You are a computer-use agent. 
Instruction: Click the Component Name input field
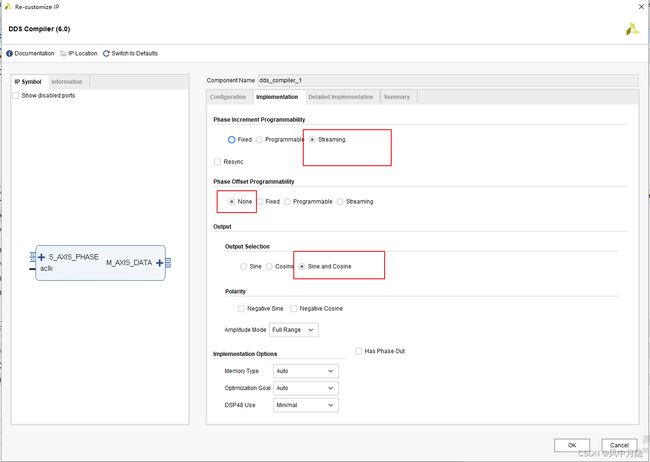click(448, 80)
